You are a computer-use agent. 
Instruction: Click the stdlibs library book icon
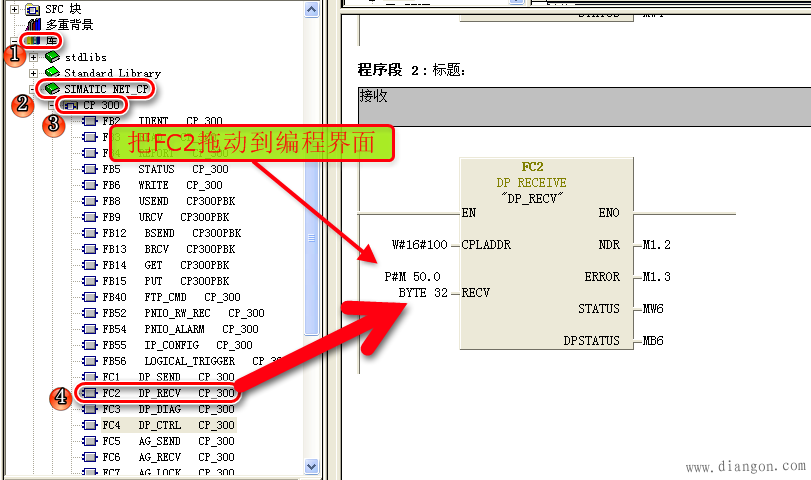tap(52, 57)
